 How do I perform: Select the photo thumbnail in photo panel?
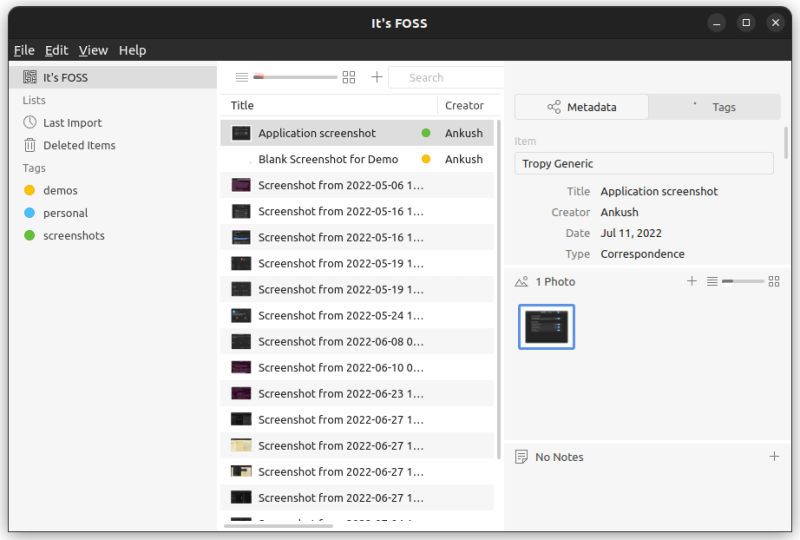click(x=546, y=327)
